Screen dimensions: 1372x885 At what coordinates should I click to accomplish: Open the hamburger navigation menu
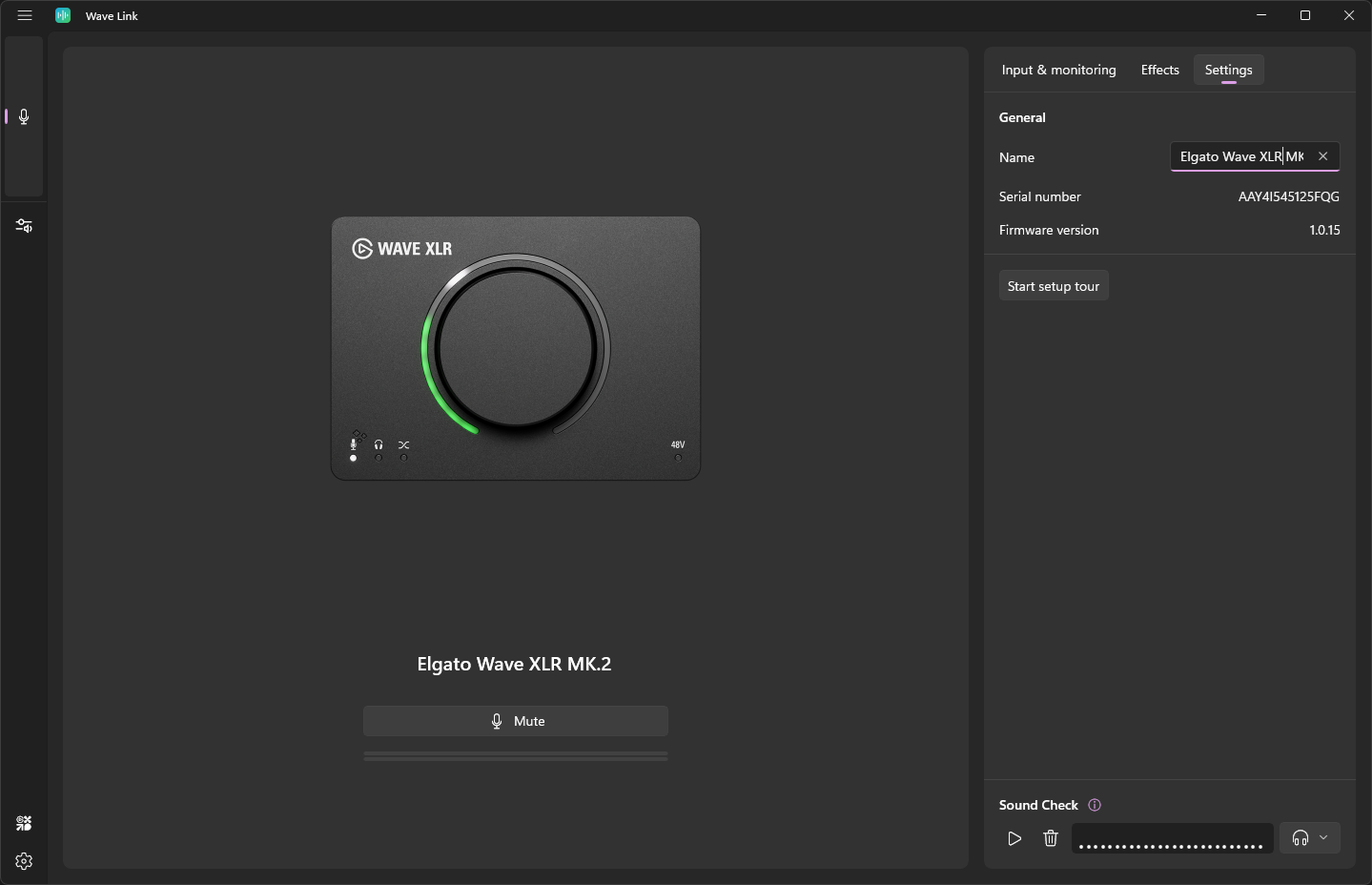[x=25, y=15]
